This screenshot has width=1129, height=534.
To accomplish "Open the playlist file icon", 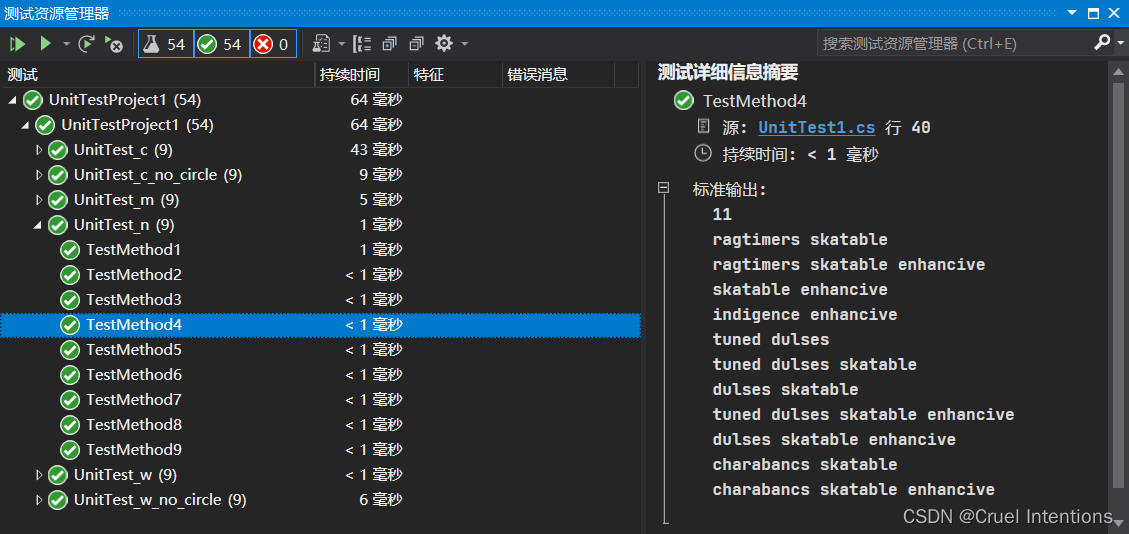I will (x=321, y=44).
